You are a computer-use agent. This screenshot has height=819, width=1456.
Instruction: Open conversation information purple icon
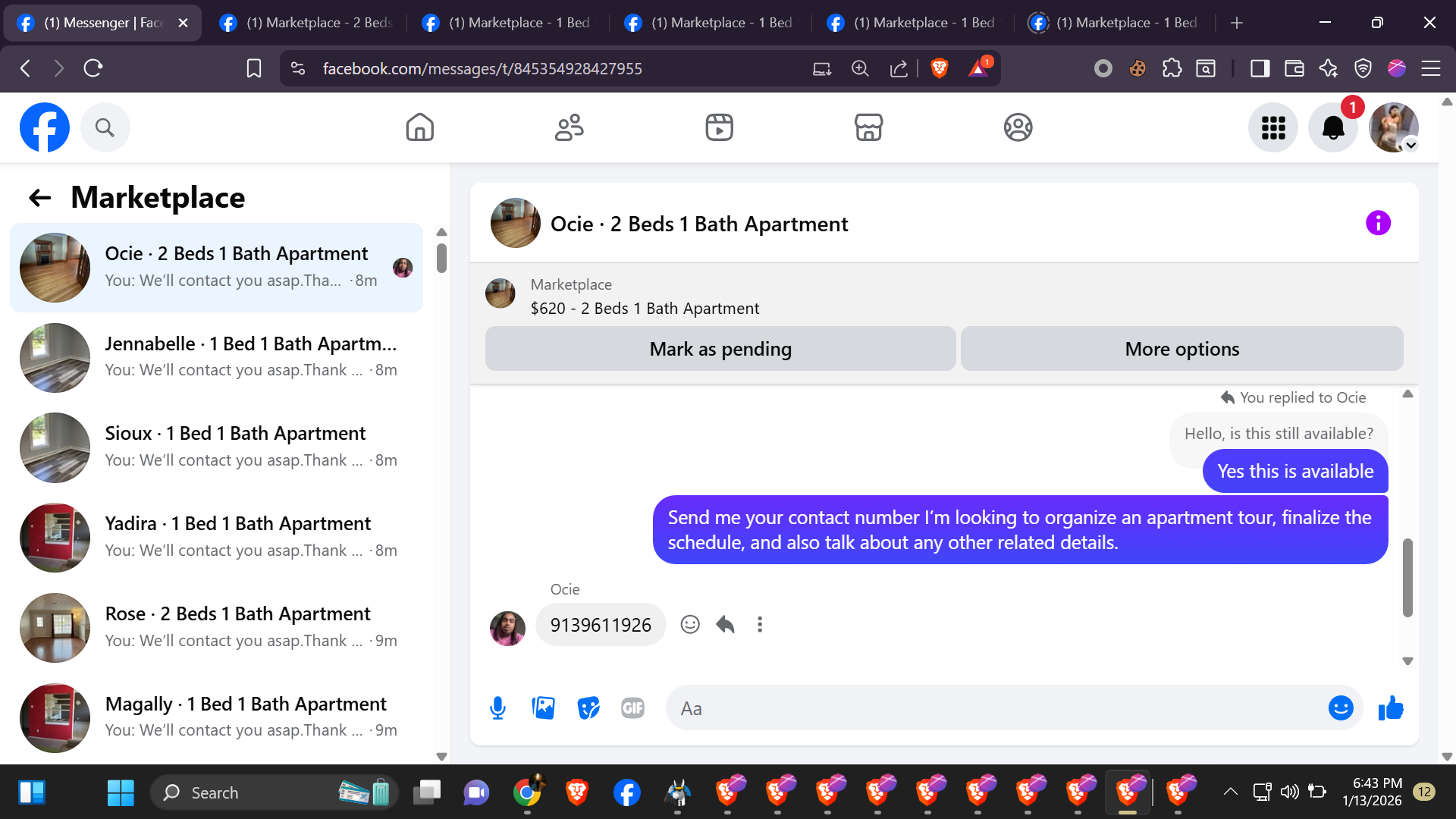tap(1378, 223)
